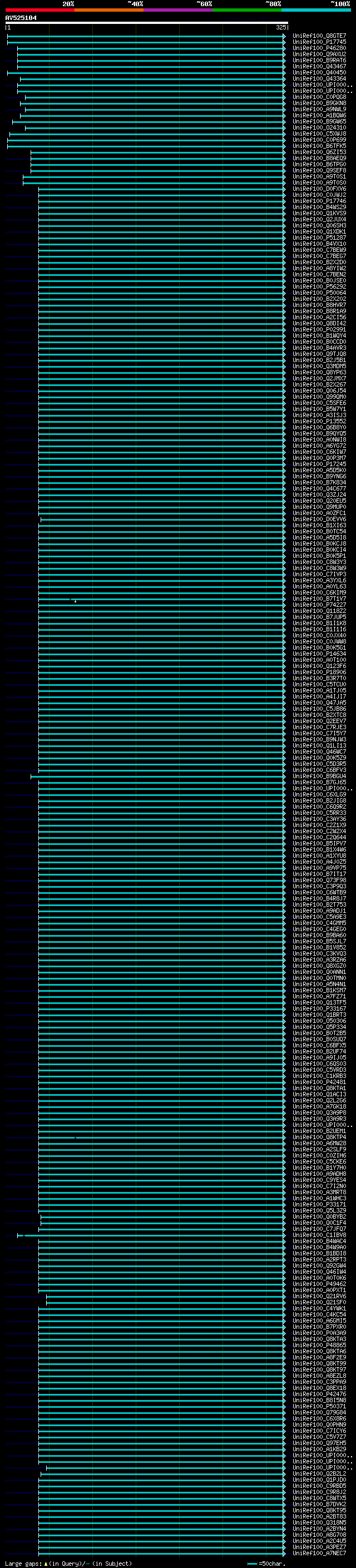The image size is (356, 1568).
Task: Open hit UniRef100_P42481
Action: (319, 1082)
